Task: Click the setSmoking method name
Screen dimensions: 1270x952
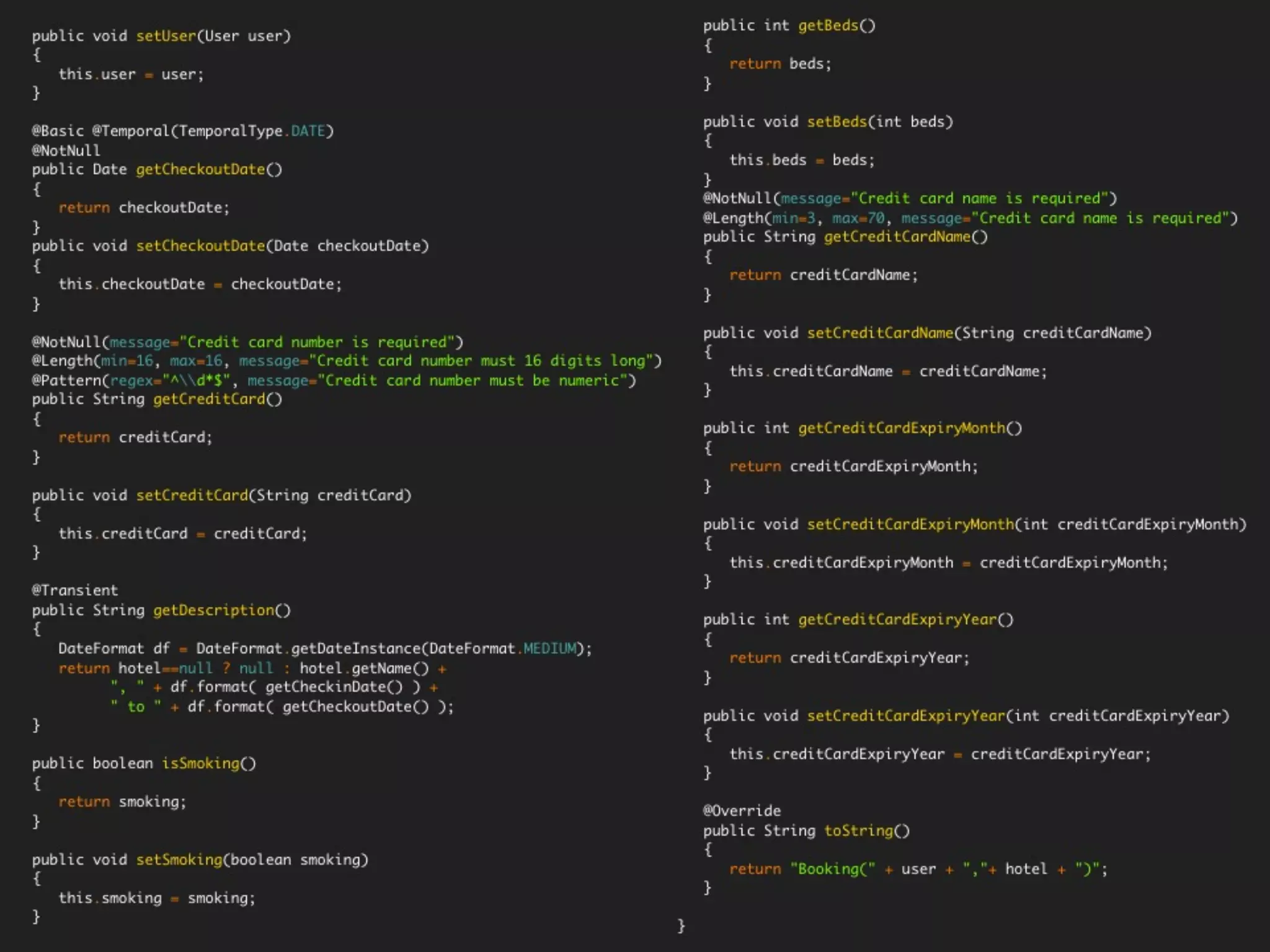Action: coord(179,860)
